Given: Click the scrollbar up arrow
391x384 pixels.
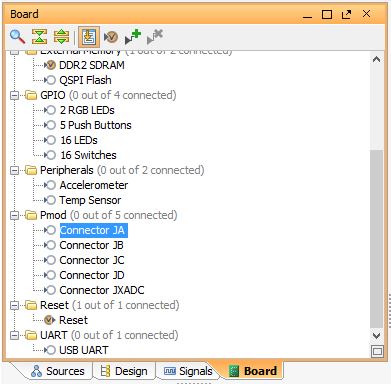Looking at the screenshot, I should pyautogui.click(x=377, y=60).
